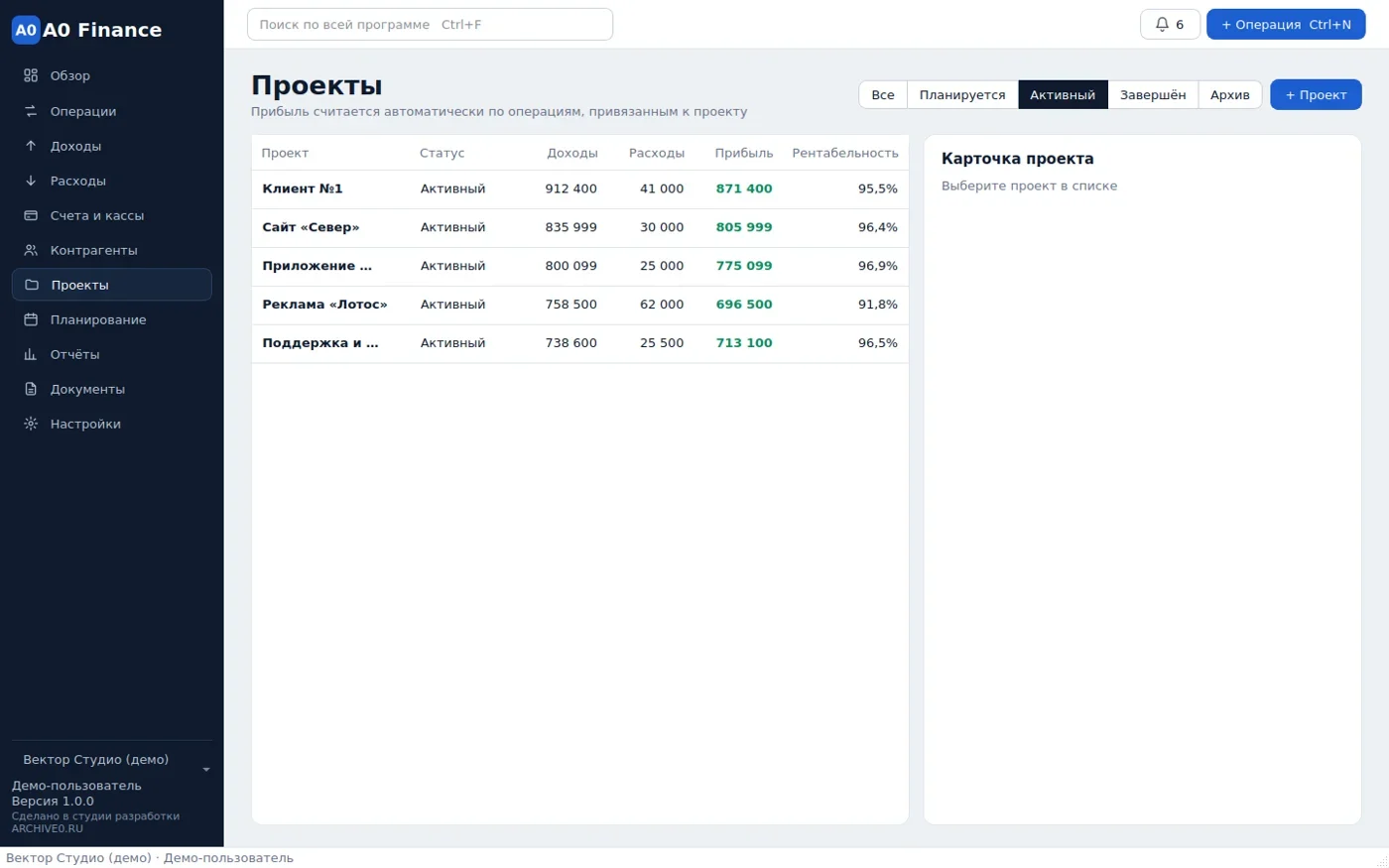Click ARCHIVE0.RU credit text
Screen dimensions: 1389x868
point(48,828)
